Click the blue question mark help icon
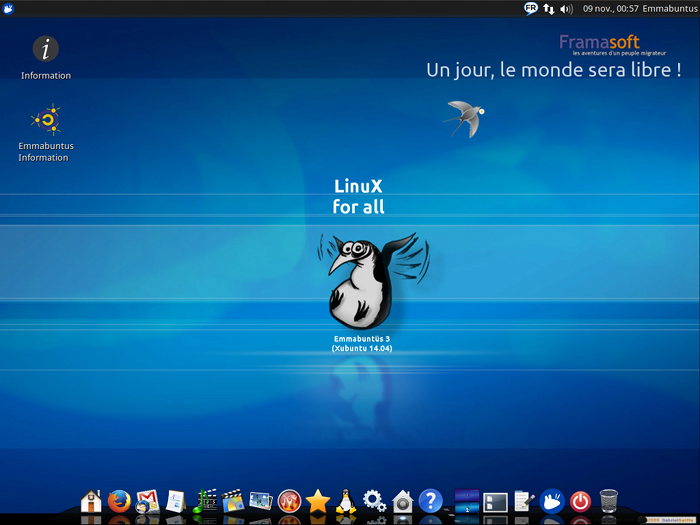Screen dimensions: 700x525 431,500
